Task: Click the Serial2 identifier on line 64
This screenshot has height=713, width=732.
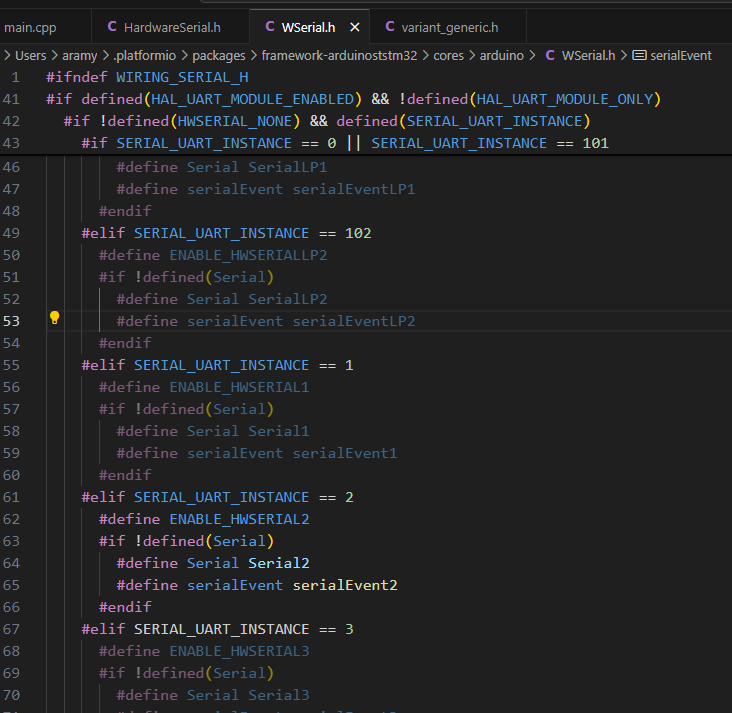Action: click(x=279, y=563)
